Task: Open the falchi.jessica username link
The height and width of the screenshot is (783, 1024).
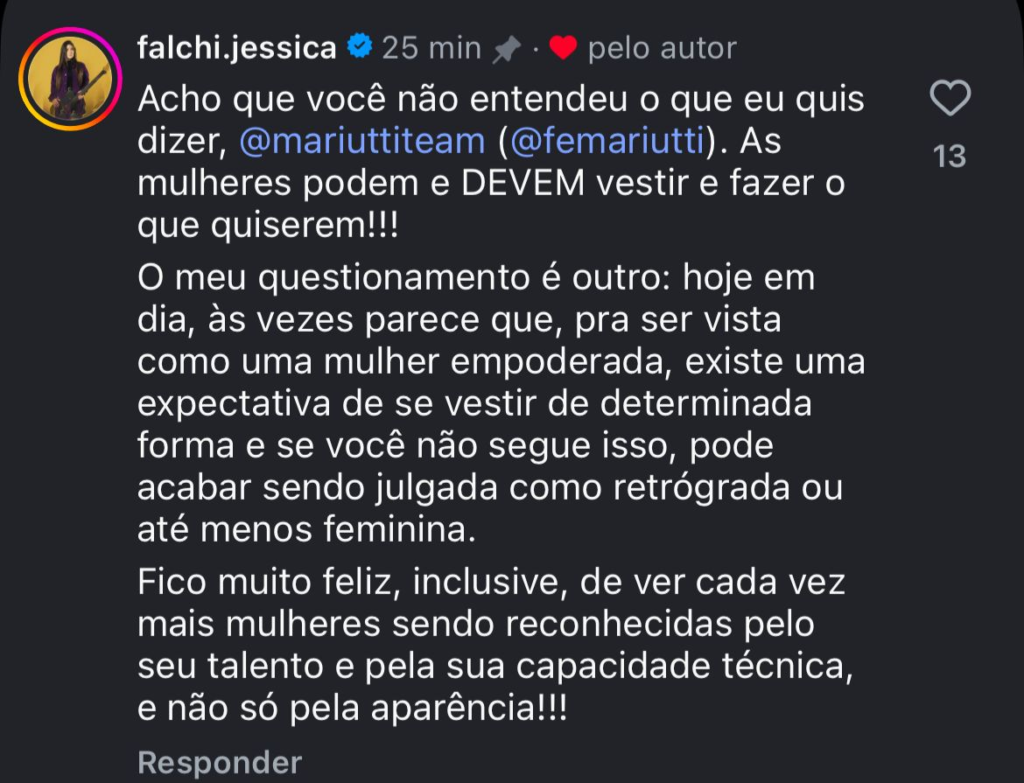Action: pyautogui.click(x=236, y=48)
